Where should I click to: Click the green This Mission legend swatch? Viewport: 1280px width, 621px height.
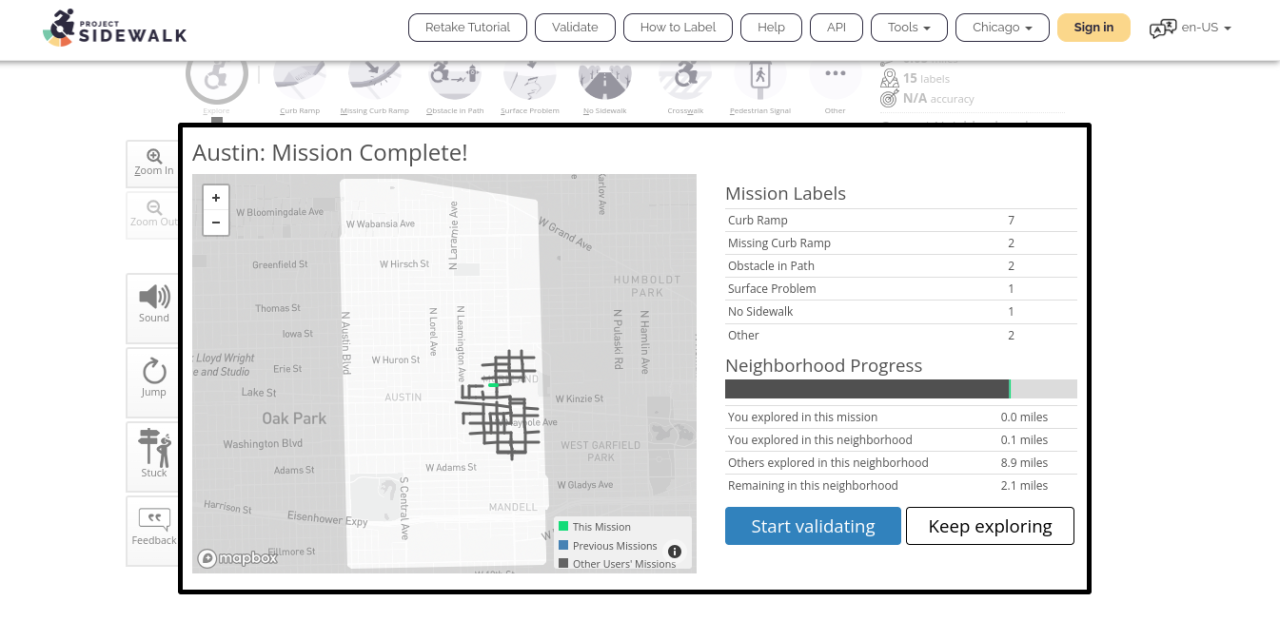click(x=563, y=526)
